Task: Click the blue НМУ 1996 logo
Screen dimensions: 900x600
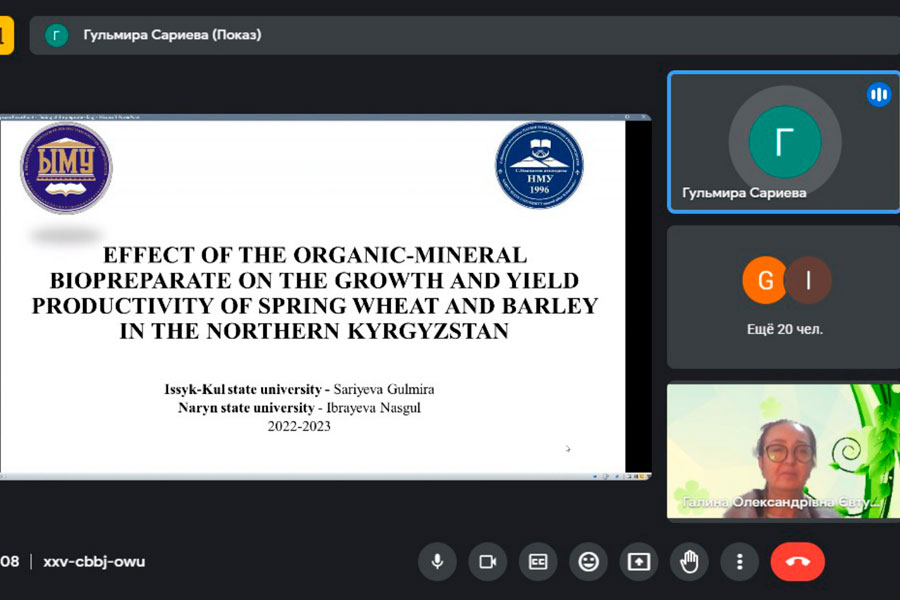Action: pos(539,165)
